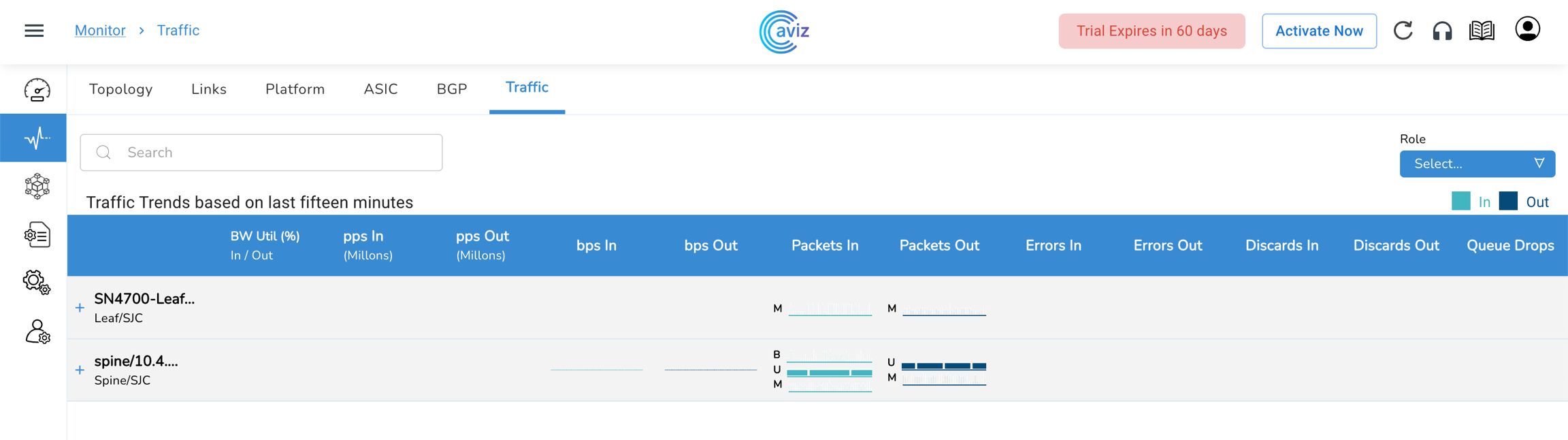Click the teal In legend swatch
The image size is (1568, 440).
1460,201
